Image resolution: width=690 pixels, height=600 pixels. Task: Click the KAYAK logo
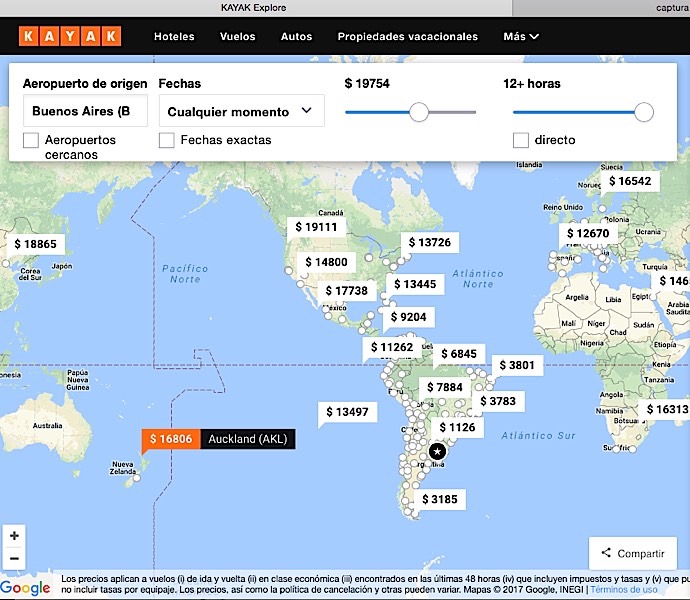[x=70, y=36]
